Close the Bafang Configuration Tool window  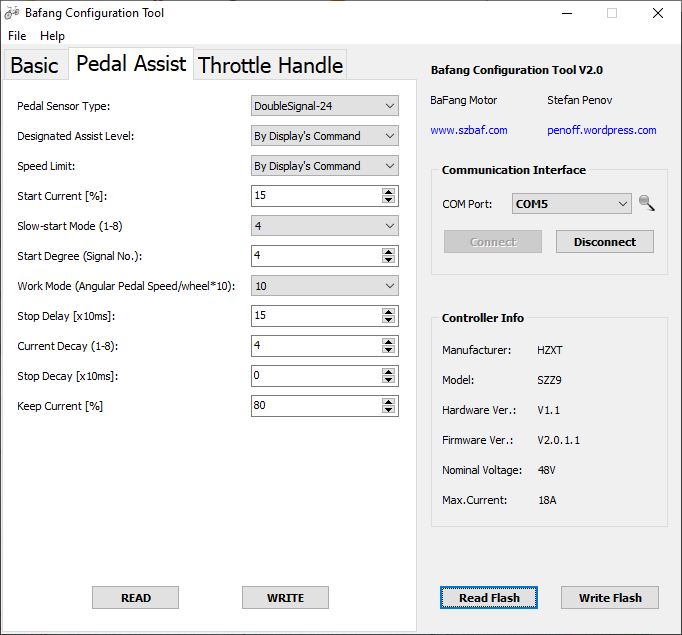[658, 13]
